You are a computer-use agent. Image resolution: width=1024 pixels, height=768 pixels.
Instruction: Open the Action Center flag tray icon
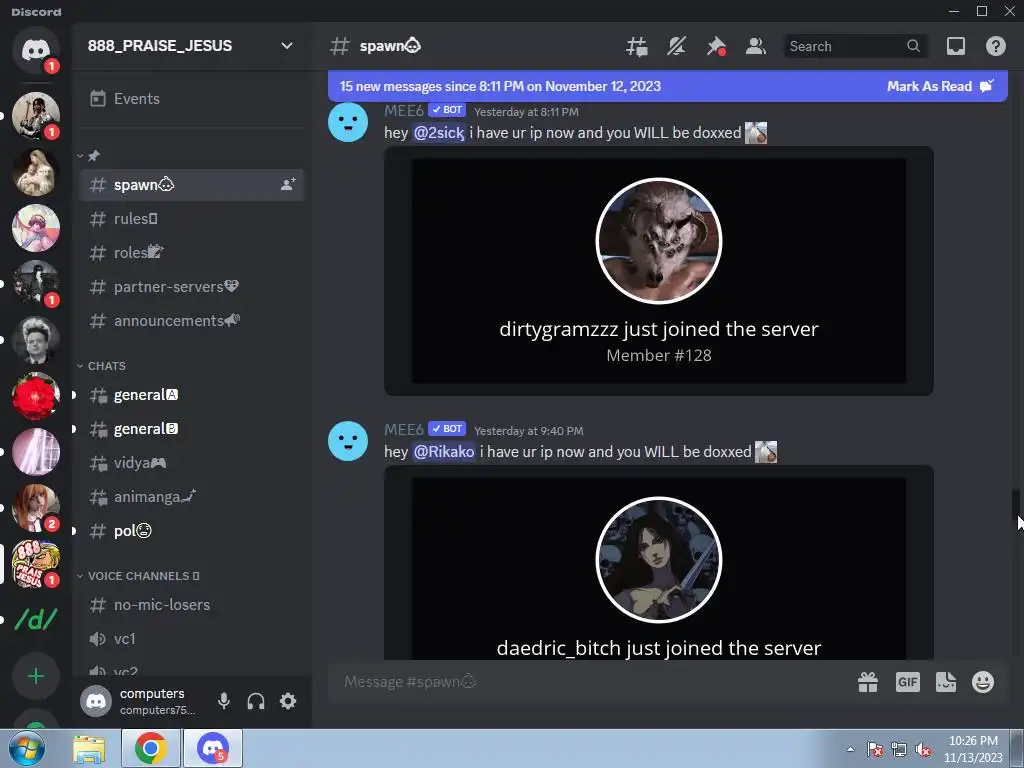[x=874, y=750]
